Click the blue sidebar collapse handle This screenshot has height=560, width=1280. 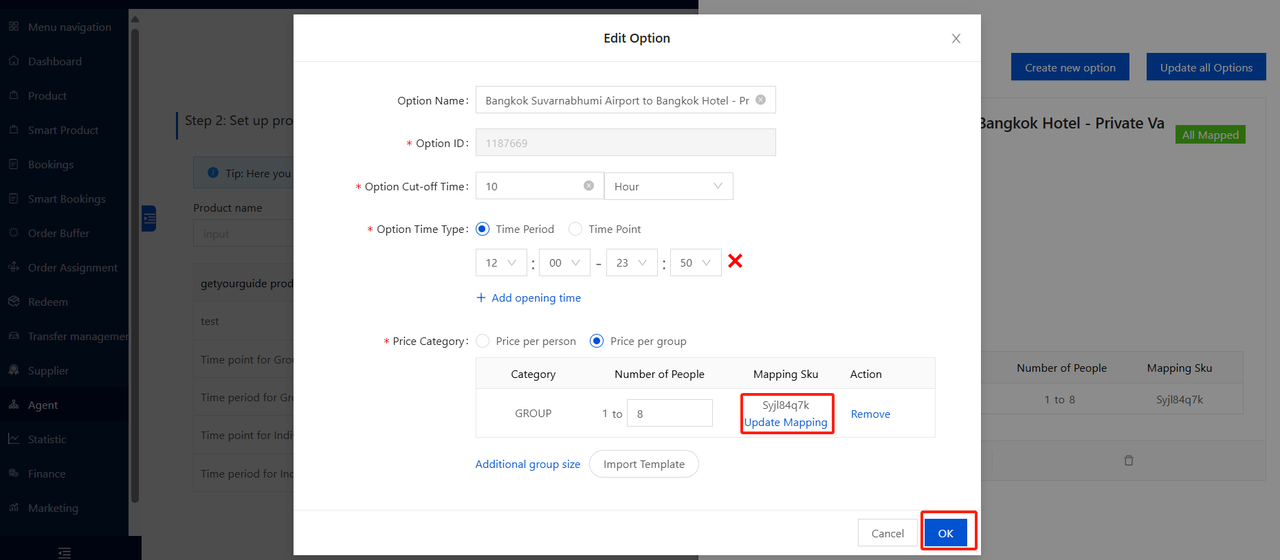pos(149,218)
